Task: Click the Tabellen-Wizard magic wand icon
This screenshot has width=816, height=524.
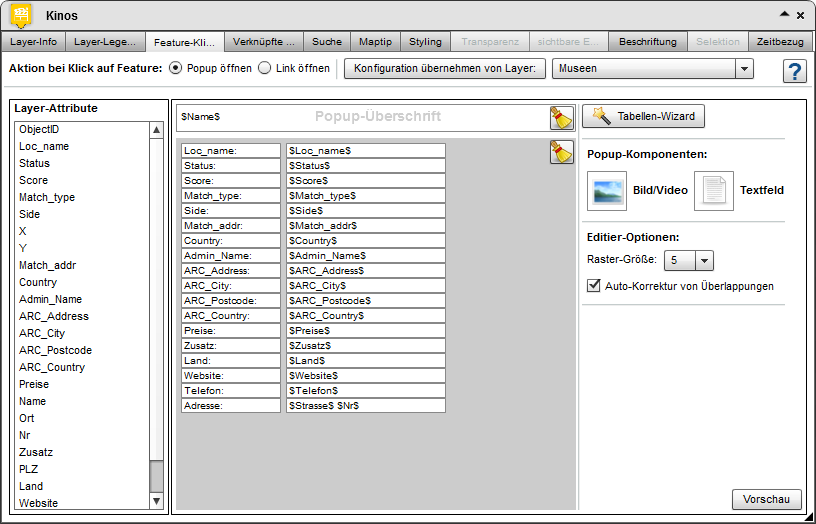Action: point(601,116)
